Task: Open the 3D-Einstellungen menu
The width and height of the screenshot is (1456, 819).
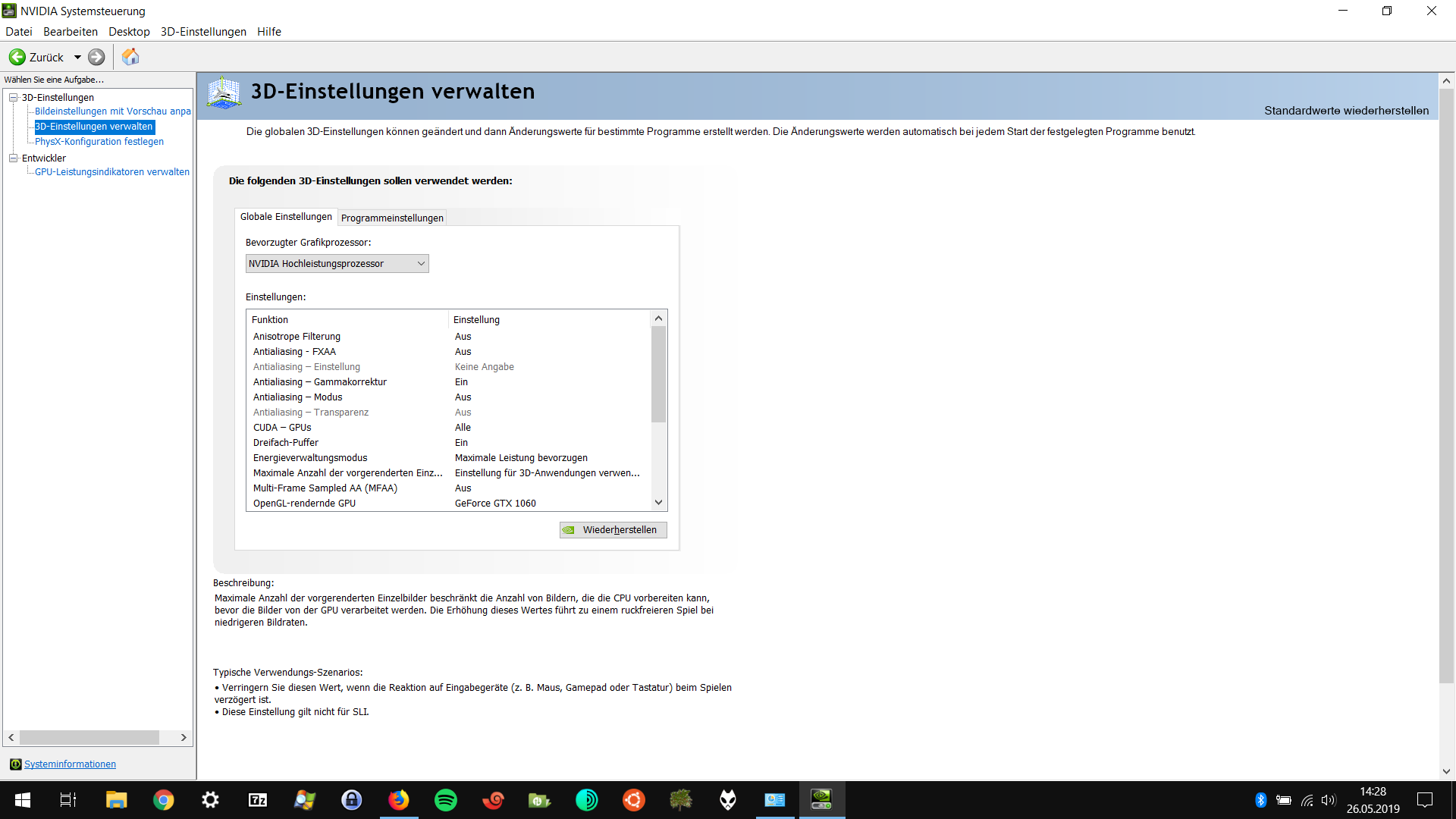Action: pyautogui.click(x=203, y=32)
